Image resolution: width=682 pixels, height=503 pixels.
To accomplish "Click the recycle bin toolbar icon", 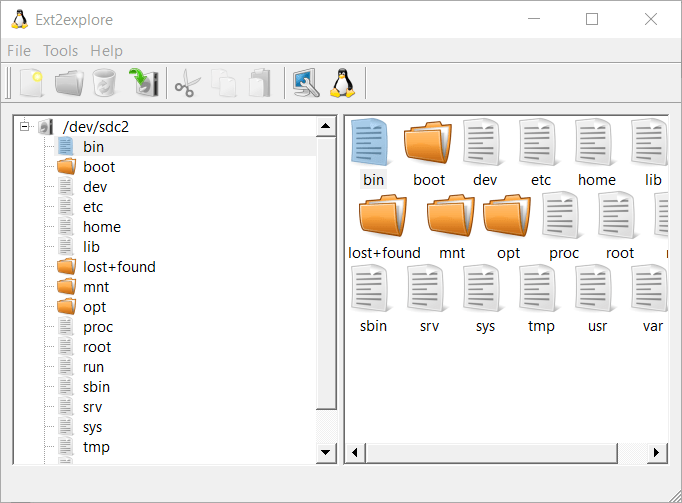I will [105, 83].
